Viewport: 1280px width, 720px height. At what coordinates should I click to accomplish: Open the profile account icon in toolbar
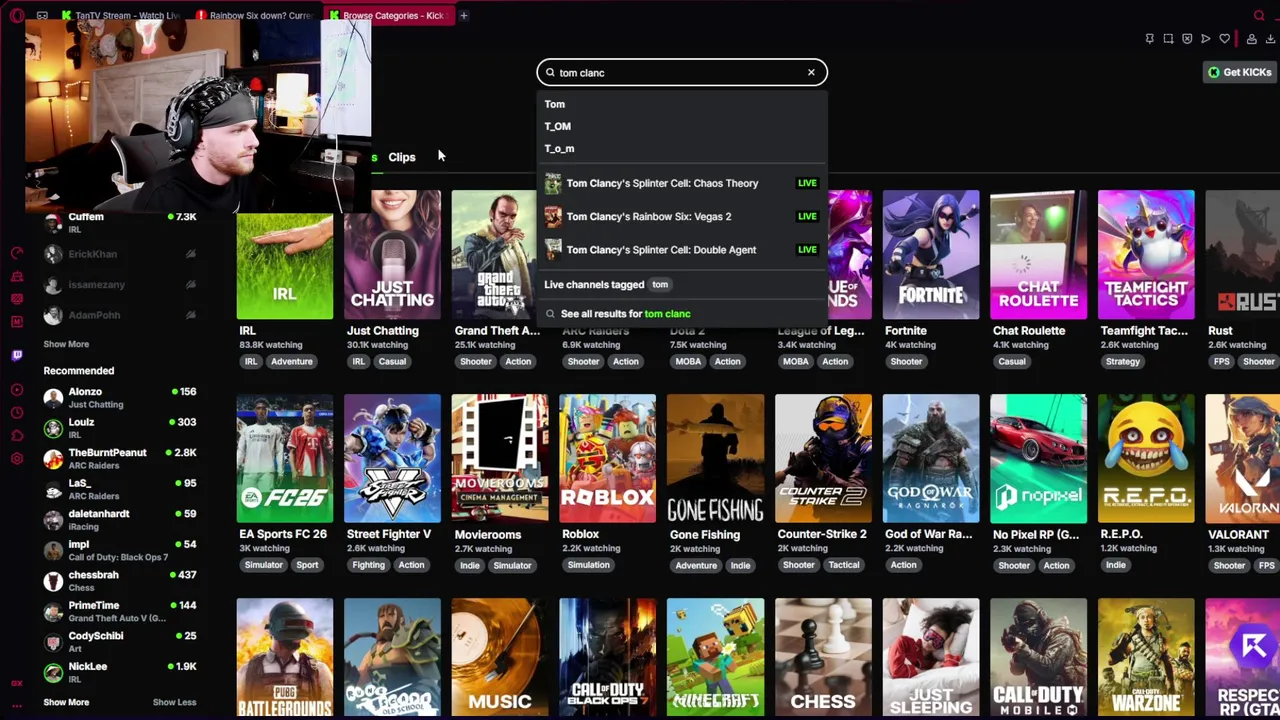coord(1251,39)
